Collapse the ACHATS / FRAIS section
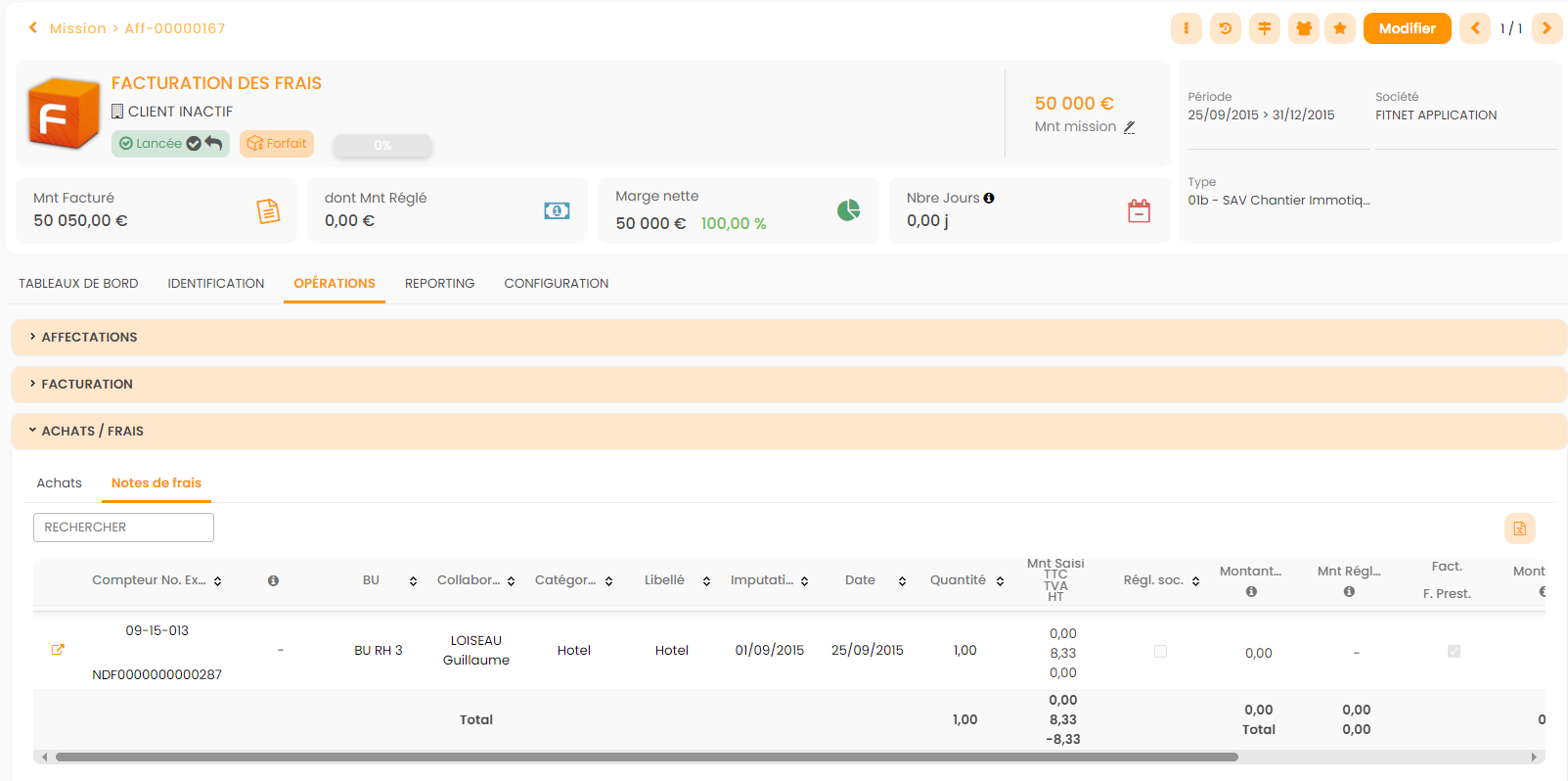Viewport: 1568px width, 781px height. point(92,431)
